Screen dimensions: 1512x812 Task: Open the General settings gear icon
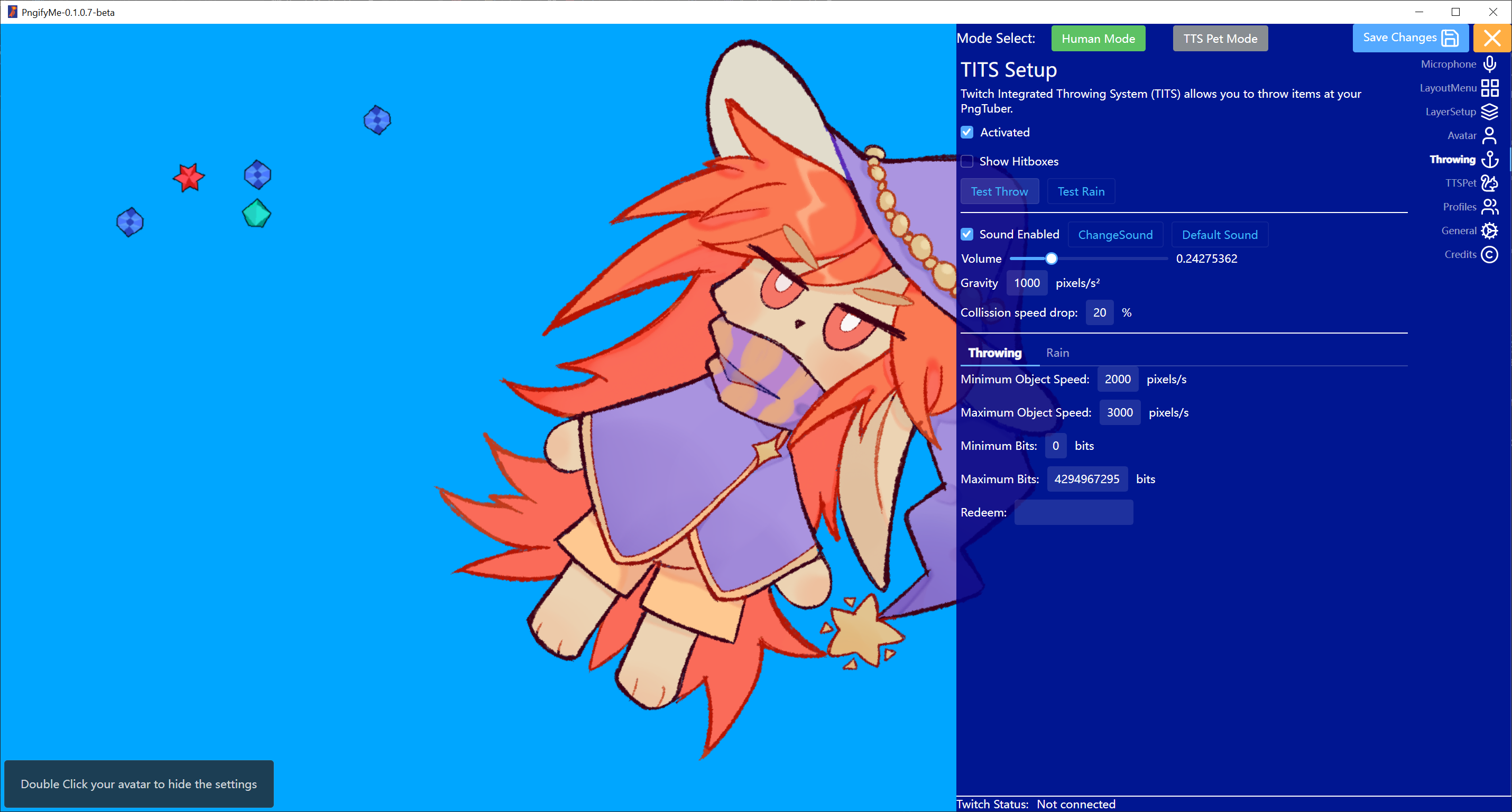pos(1489,230)
